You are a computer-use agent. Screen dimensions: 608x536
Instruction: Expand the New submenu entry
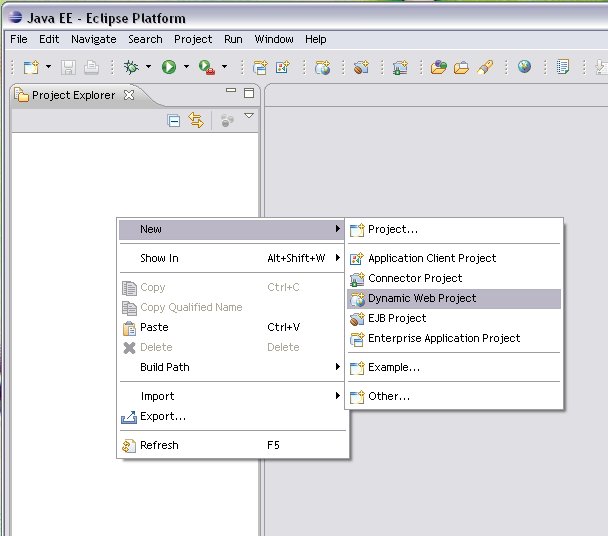[231, 229]
